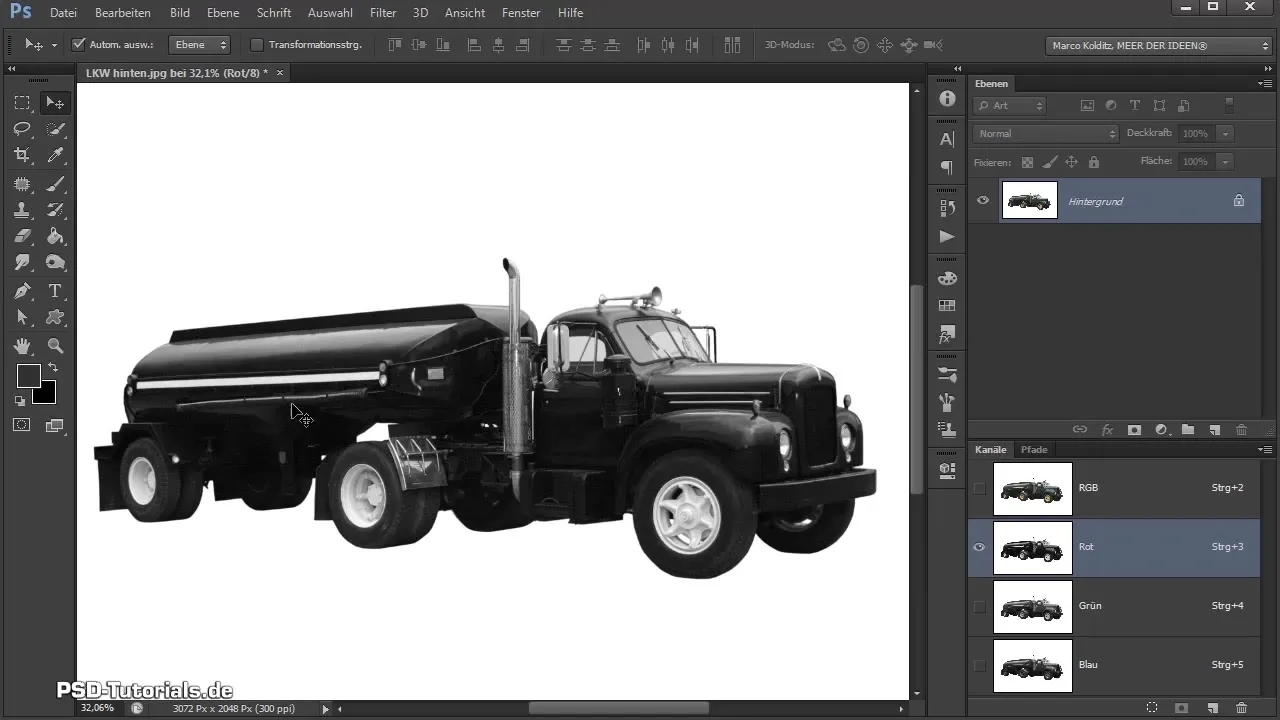
Task: Open the Deckkraft opacity dropdown arrow
Action: tap(1225, 133)
